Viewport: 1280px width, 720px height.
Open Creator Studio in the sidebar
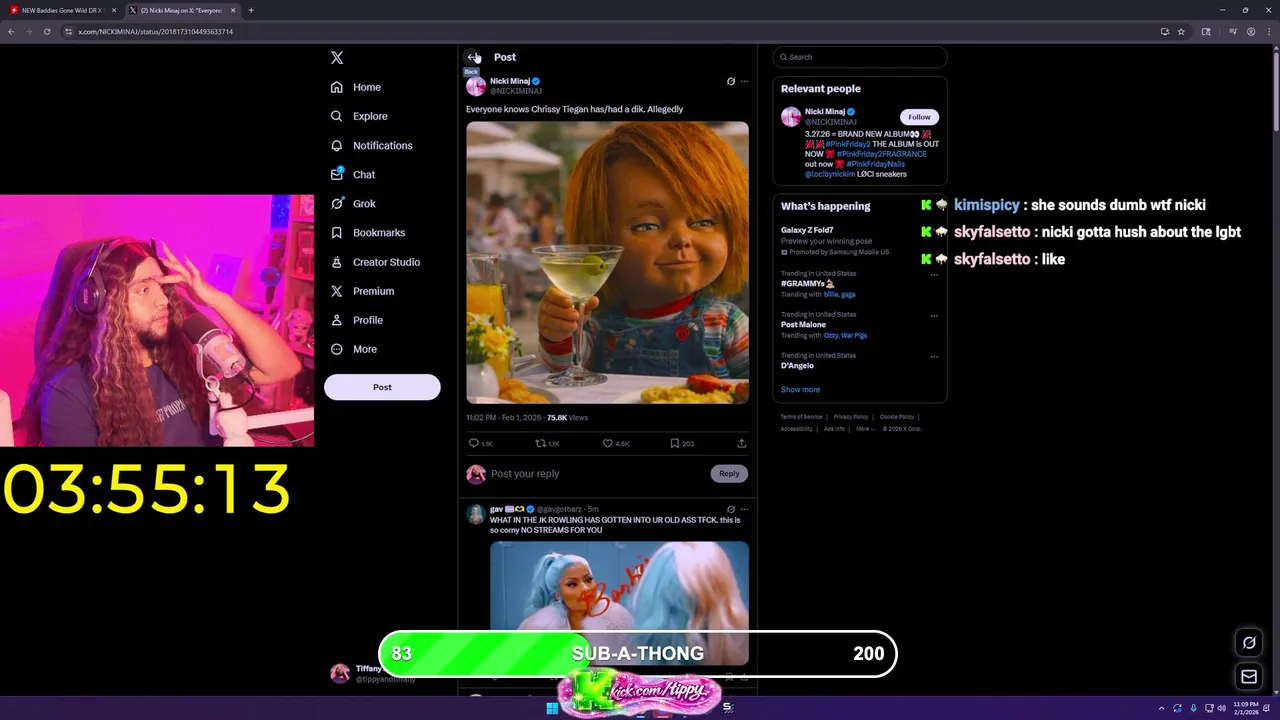click(x=375, y=262)
